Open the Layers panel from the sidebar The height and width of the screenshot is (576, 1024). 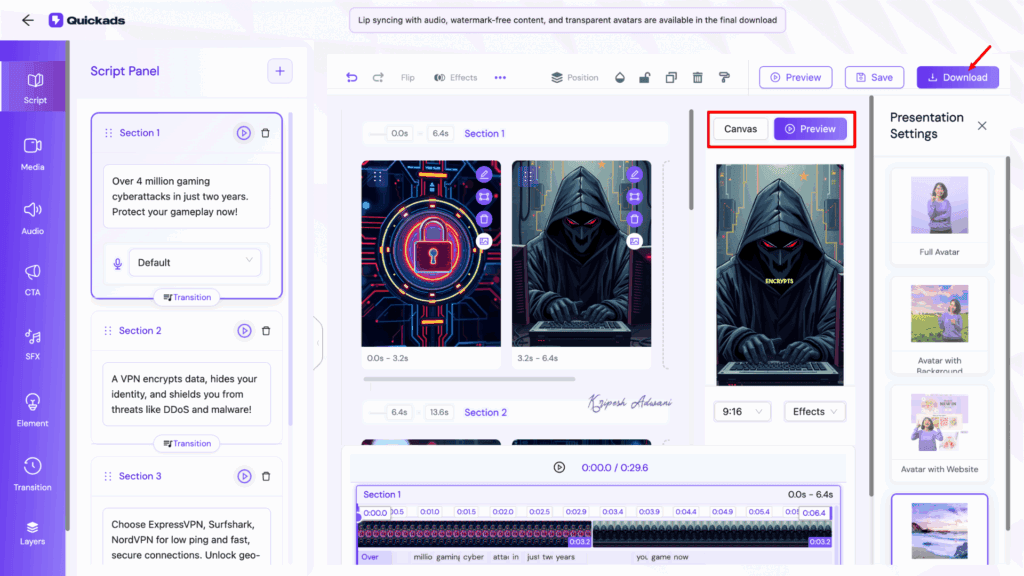coord(32,534)
